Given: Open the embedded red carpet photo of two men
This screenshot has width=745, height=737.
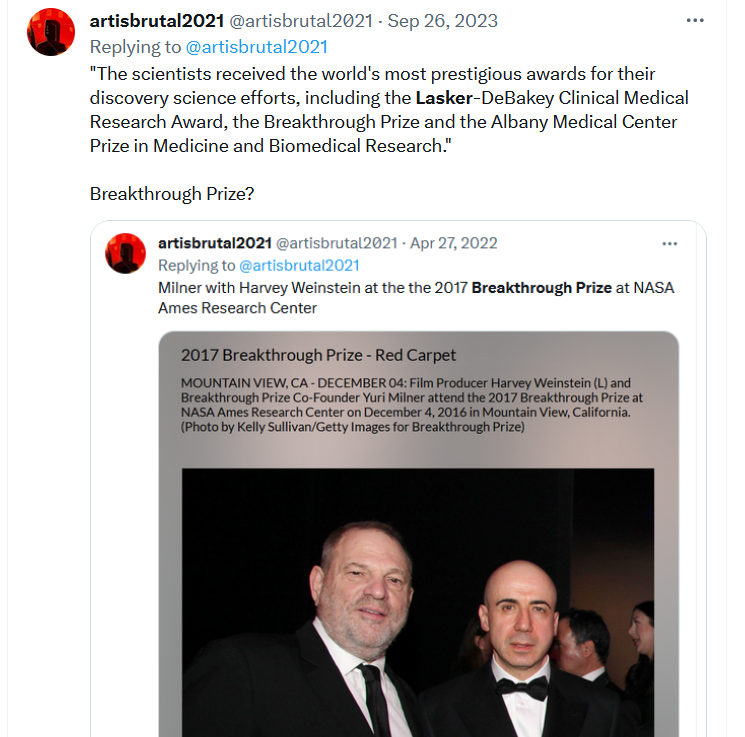Looking at the screenshot, I should pyautogui.click(x=418, y=603).
